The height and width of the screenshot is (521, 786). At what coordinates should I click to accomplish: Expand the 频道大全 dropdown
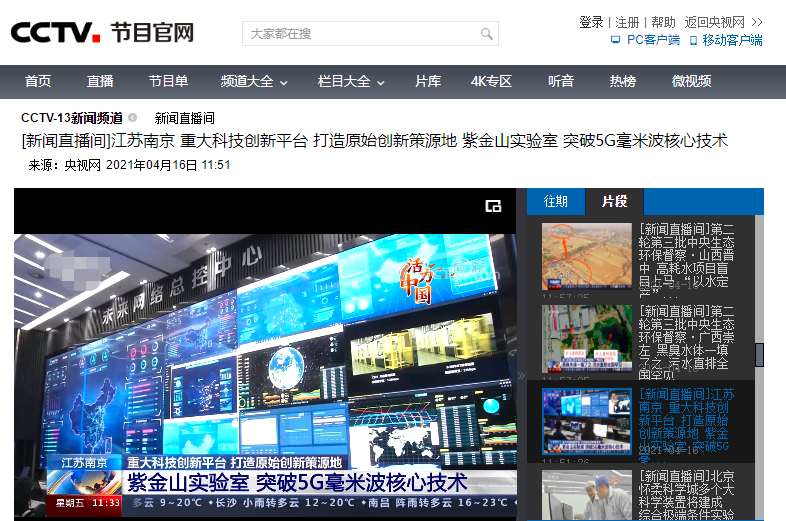pyautogui.click(x=254, y=81)
